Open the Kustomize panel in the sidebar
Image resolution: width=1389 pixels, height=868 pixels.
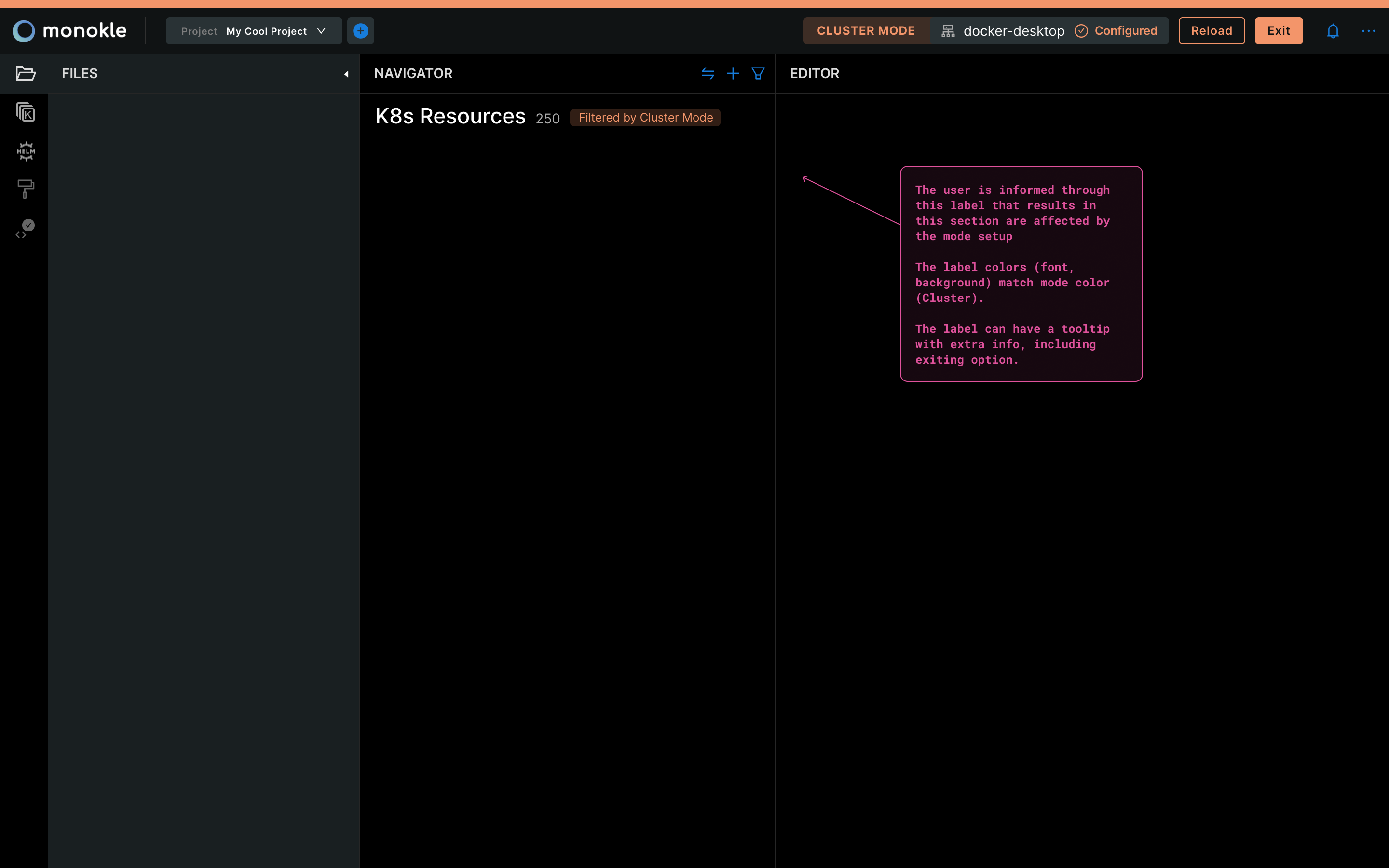coord(25,112)
